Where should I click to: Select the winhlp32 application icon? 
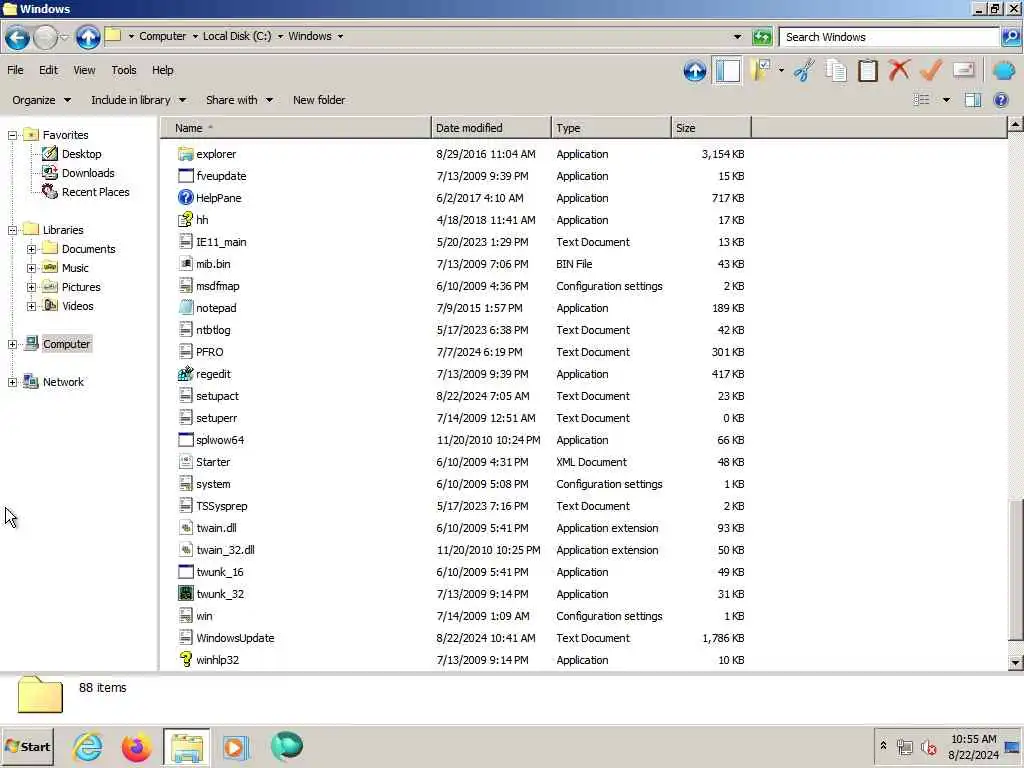click(185, 660)
